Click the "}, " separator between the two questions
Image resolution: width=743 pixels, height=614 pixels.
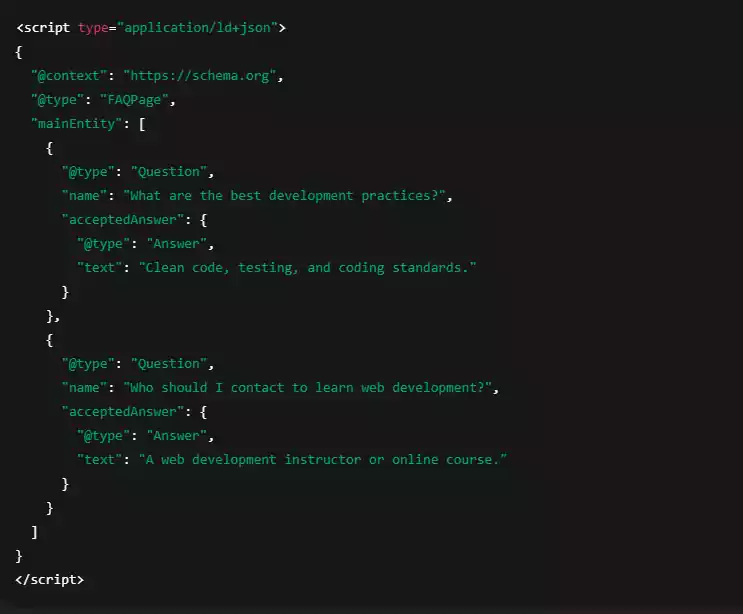pyautogui.click(x=53, y=316)
